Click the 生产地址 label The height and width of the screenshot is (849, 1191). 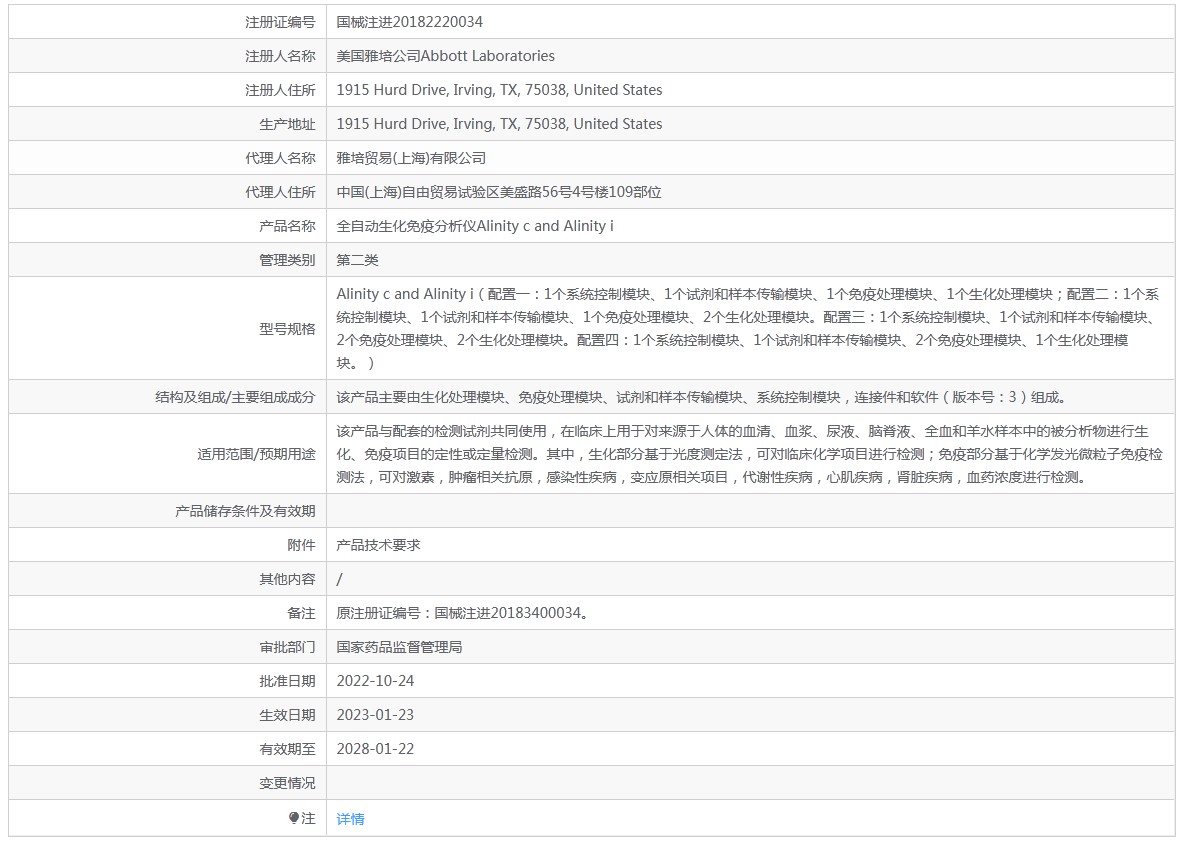pyautogui.click(x=287, y=124)
